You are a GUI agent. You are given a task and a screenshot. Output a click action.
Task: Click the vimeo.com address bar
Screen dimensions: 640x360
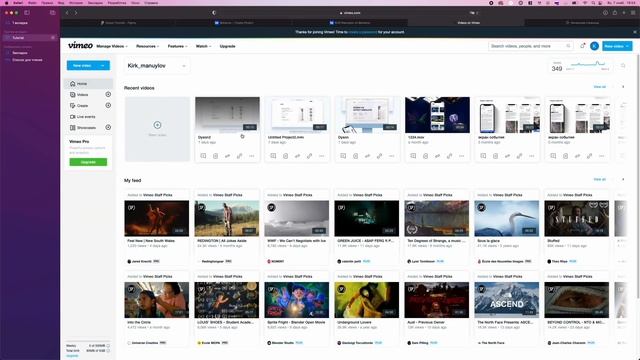pyautogui.click(x=350, y=13)
